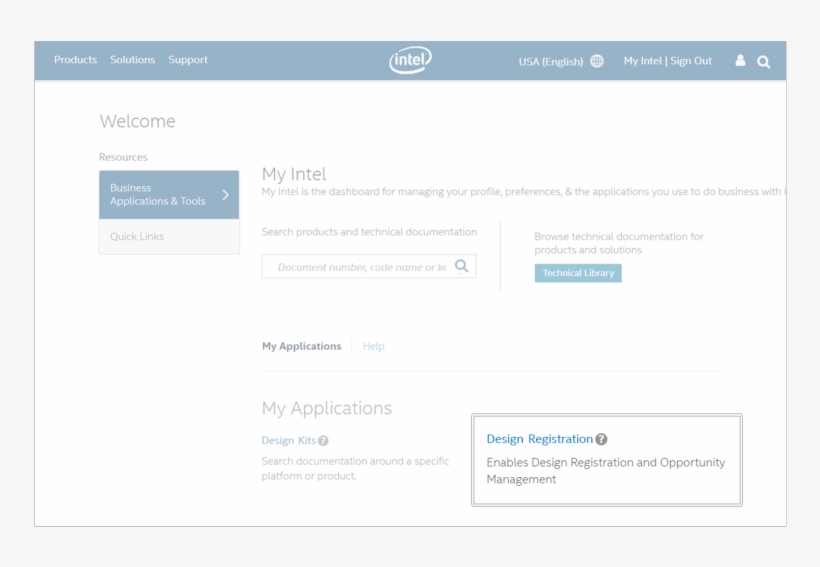
Task: Open the Solutions menu
Action: tap(132, 60)
